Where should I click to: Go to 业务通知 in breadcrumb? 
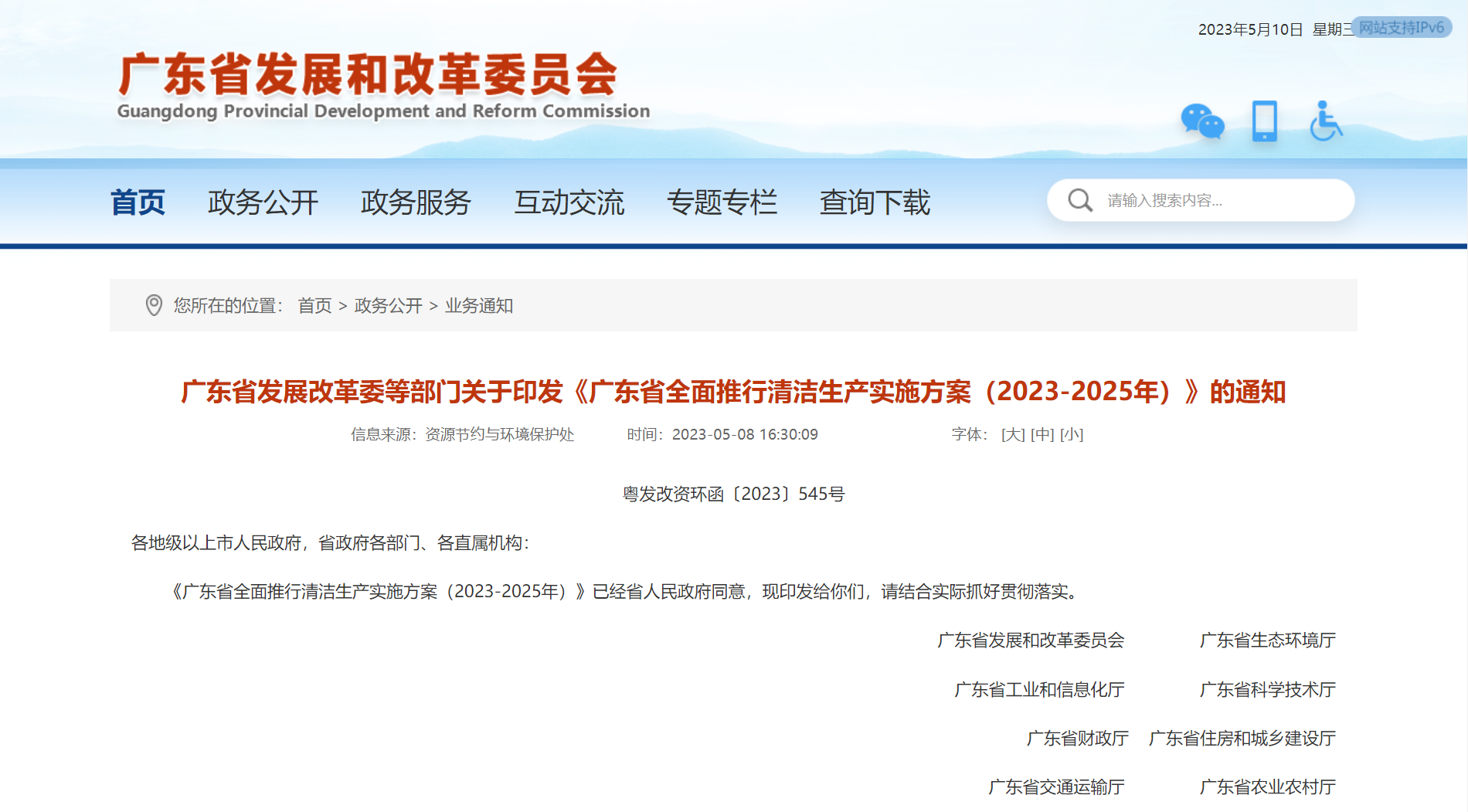tap(479, 306)
